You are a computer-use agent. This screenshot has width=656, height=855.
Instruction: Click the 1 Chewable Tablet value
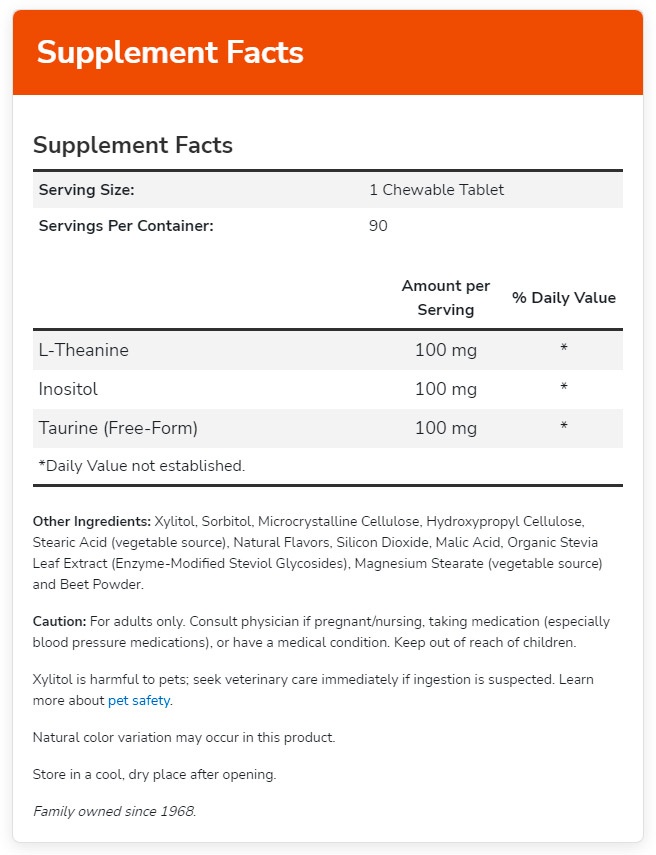(x=436, y=190)
